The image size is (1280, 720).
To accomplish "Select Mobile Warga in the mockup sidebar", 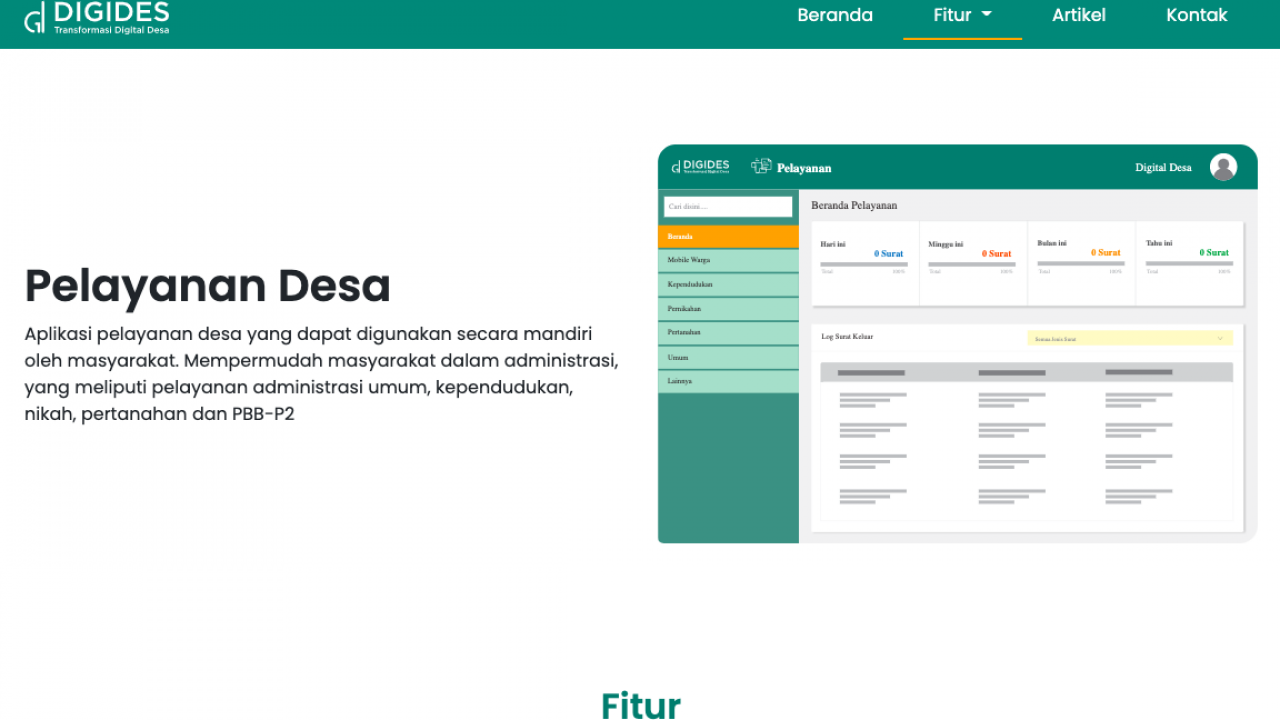I will (728, 260).
